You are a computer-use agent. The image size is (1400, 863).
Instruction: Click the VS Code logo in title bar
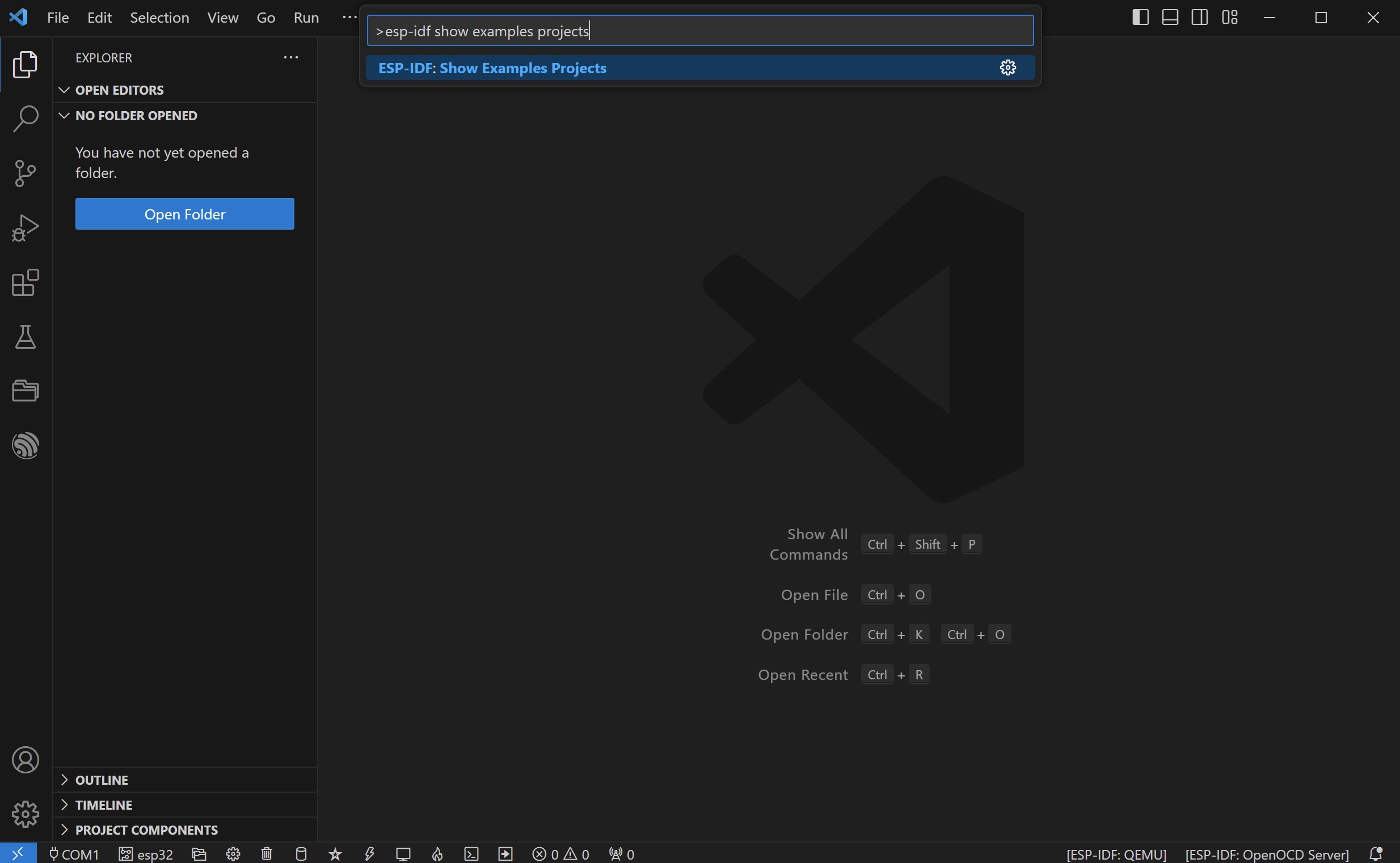[x=18, y=17]
